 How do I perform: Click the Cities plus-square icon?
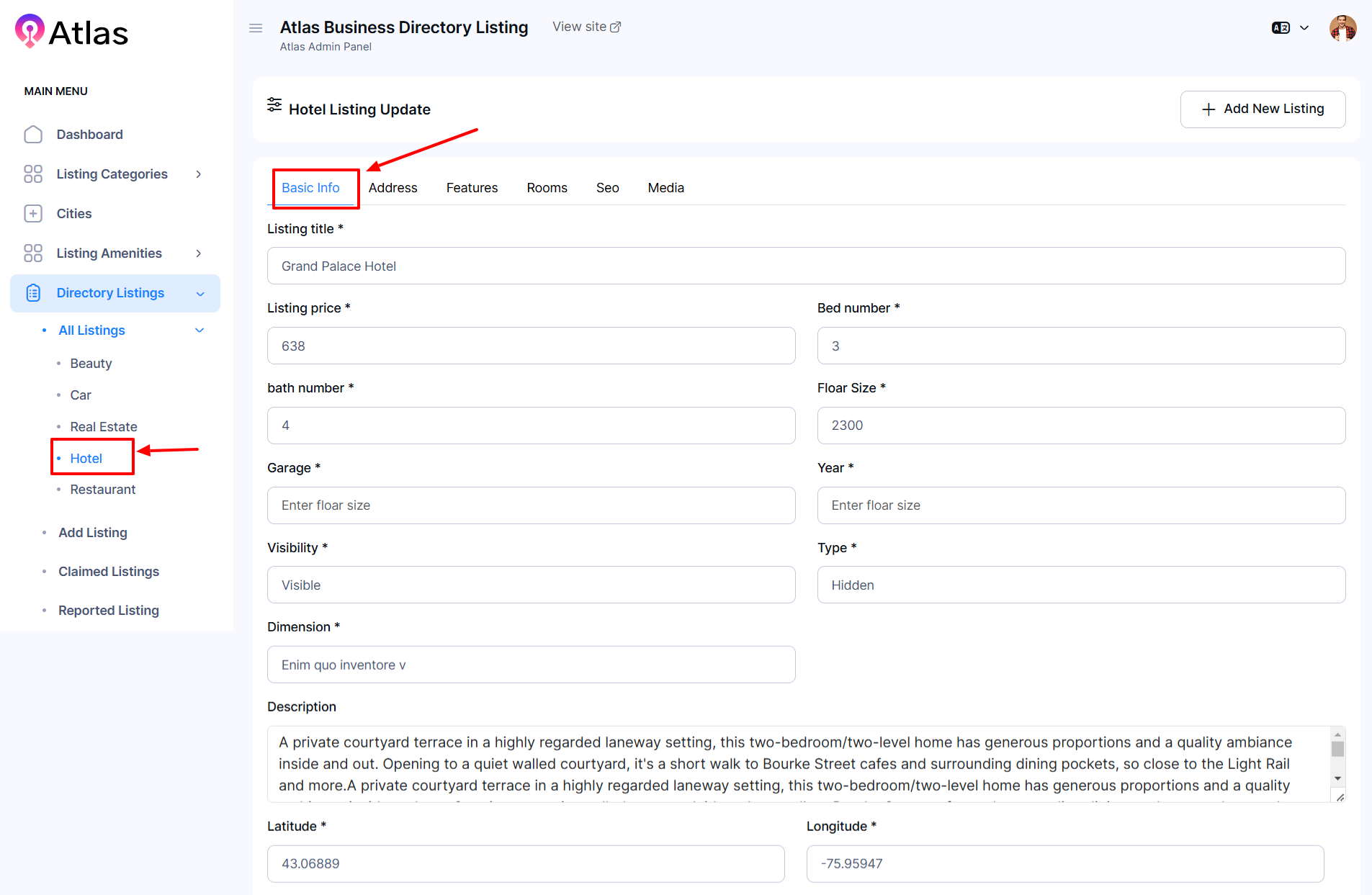pyautogui.click(x=33, y=214)
